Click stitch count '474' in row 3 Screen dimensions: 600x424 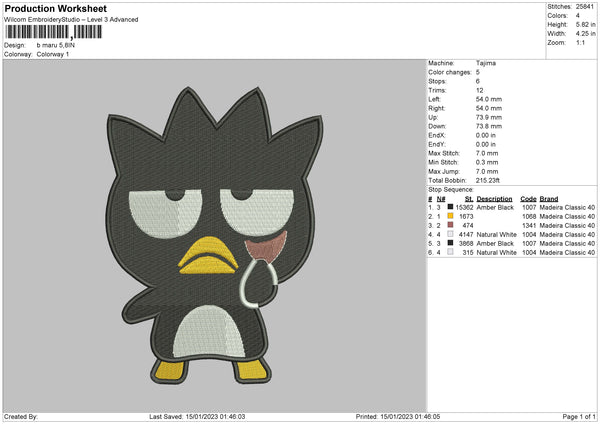(x=468, y=225)
